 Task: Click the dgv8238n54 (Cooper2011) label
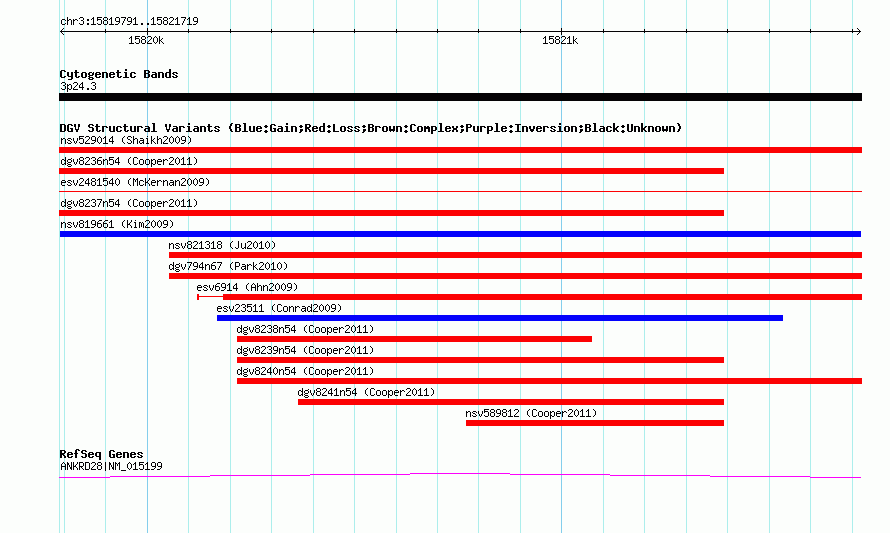(x=305, y=329)
